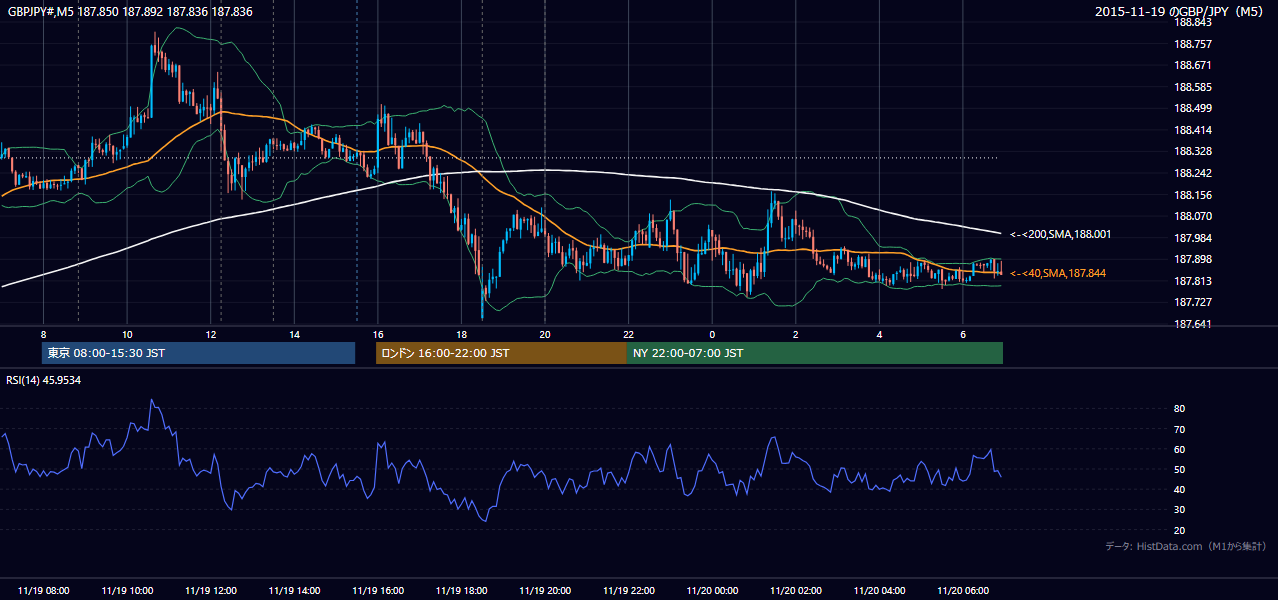The height and width of the screenshot is (600, 1278).
Task: Click RSI scale value 80
Action: point(1179,409)
